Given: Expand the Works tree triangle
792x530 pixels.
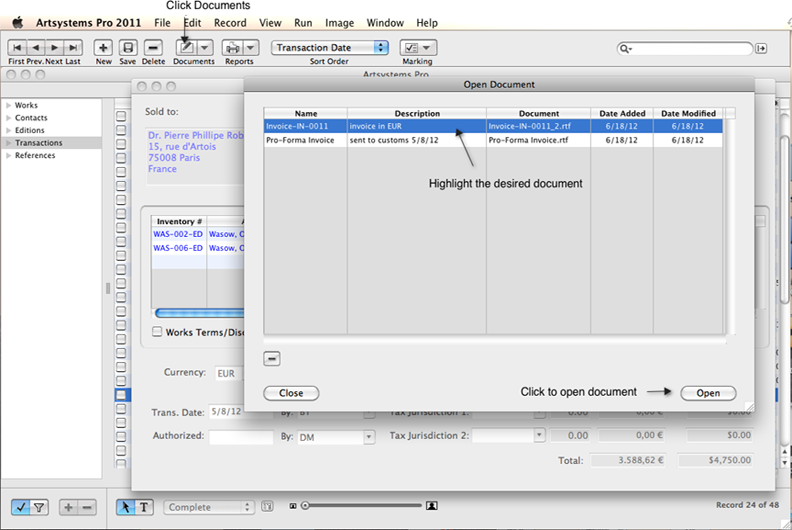Looking at the screenshot, I should pyautogui.click(x=9, y=105).
